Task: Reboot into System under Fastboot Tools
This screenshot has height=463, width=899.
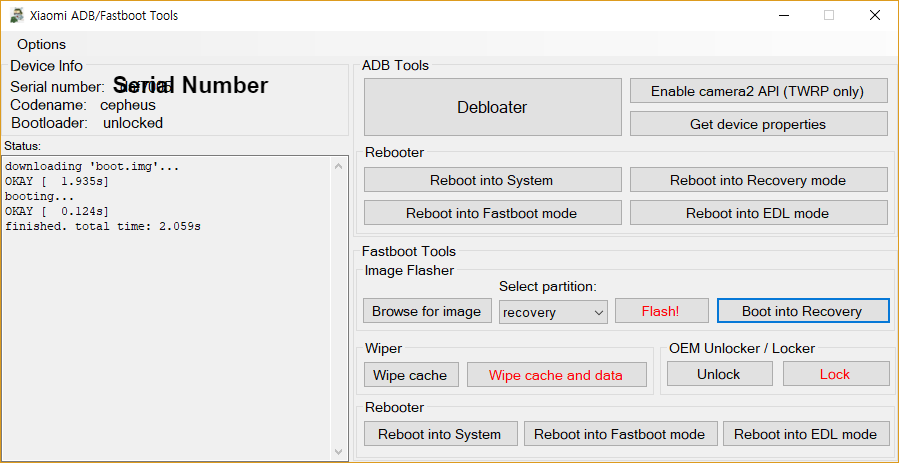Action: click(x=440, y=434)
